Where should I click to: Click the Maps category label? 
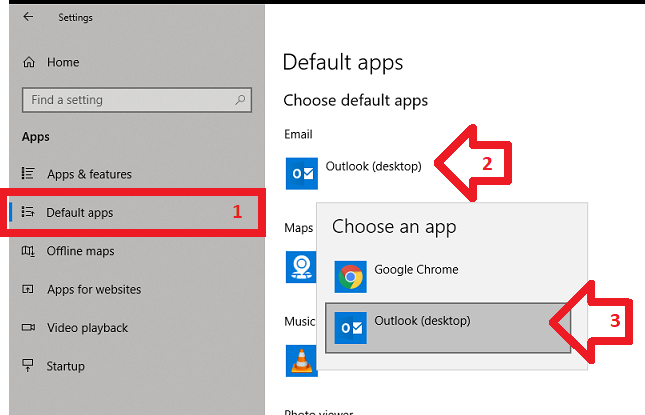tap(299, 228)
